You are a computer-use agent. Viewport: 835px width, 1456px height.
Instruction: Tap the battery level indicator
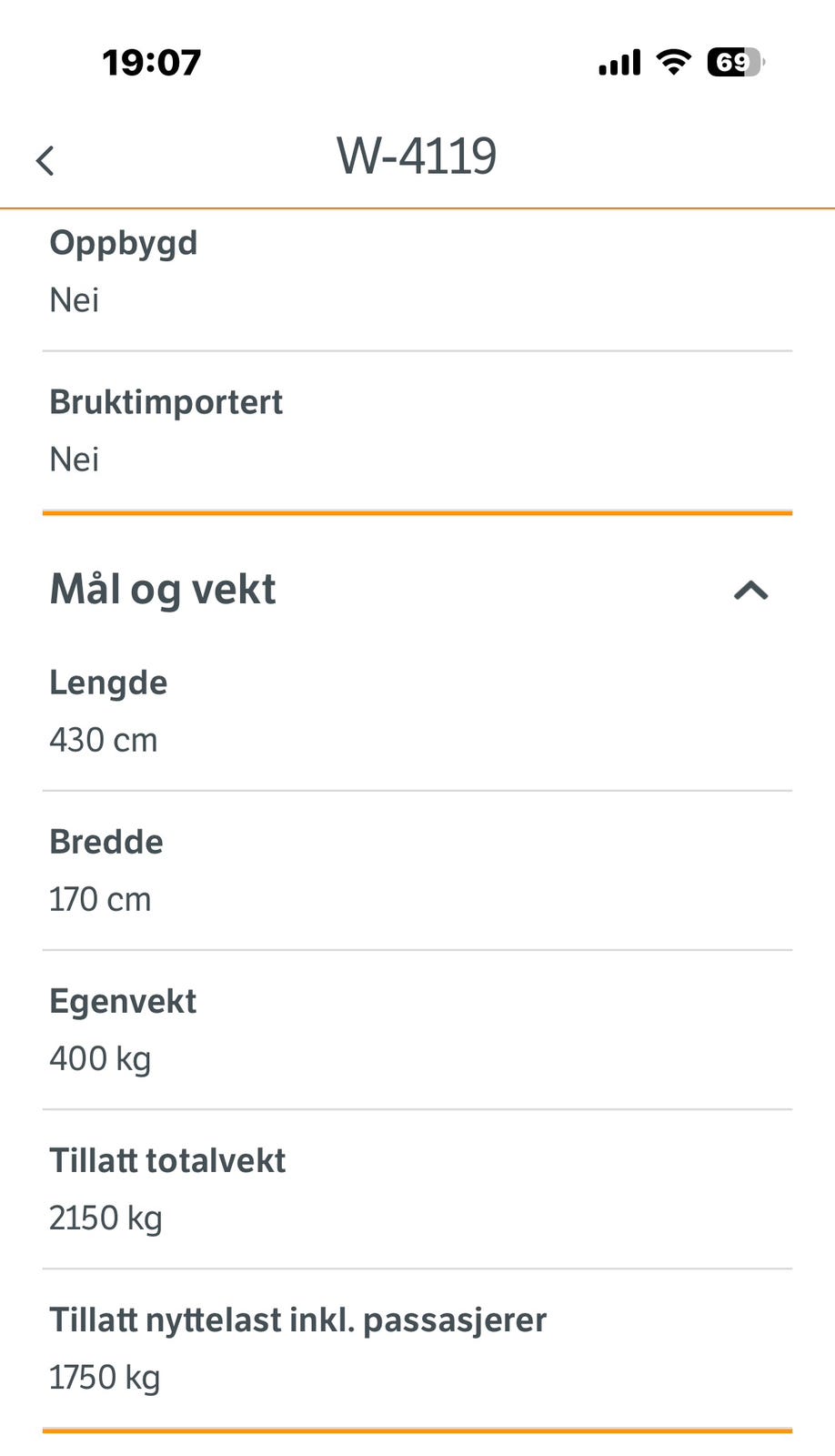click(x=735, y=62)
